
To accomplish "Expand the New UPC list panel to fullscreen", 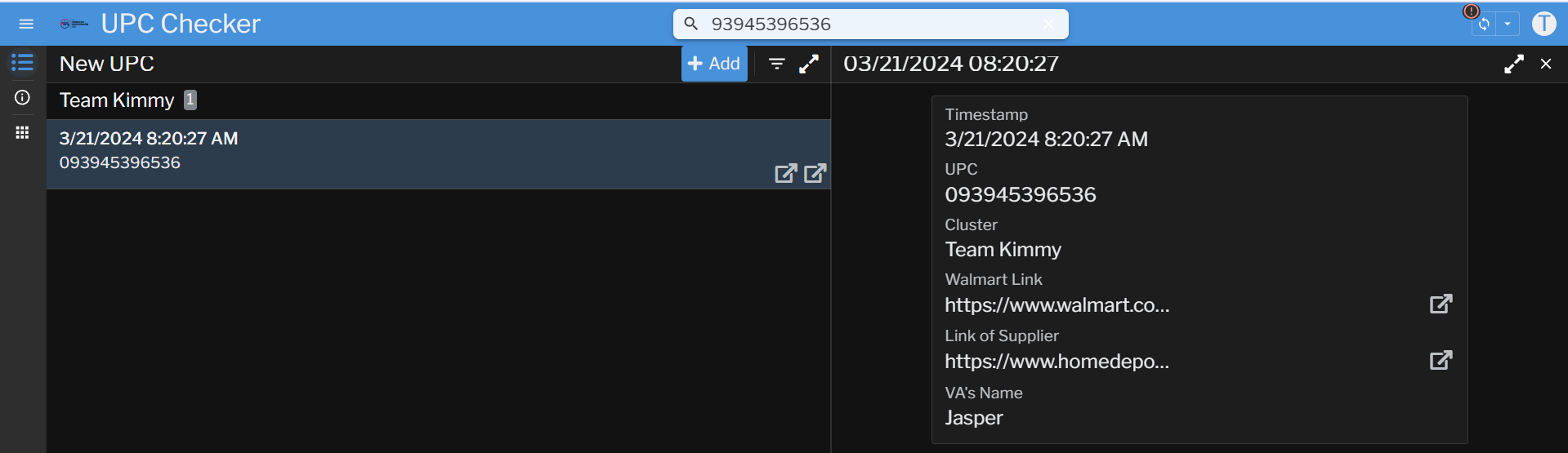I will 808,64.
